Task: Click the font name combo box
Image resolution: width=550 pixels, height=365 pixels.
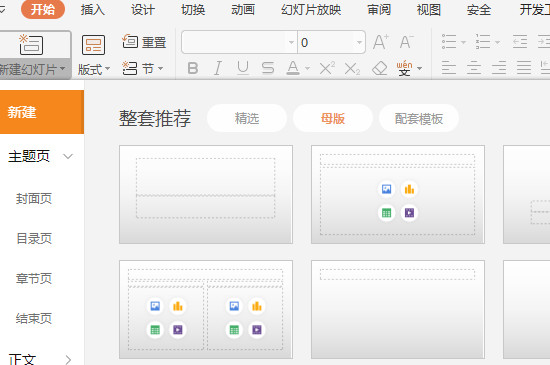Action: click(x=239, y=42)
